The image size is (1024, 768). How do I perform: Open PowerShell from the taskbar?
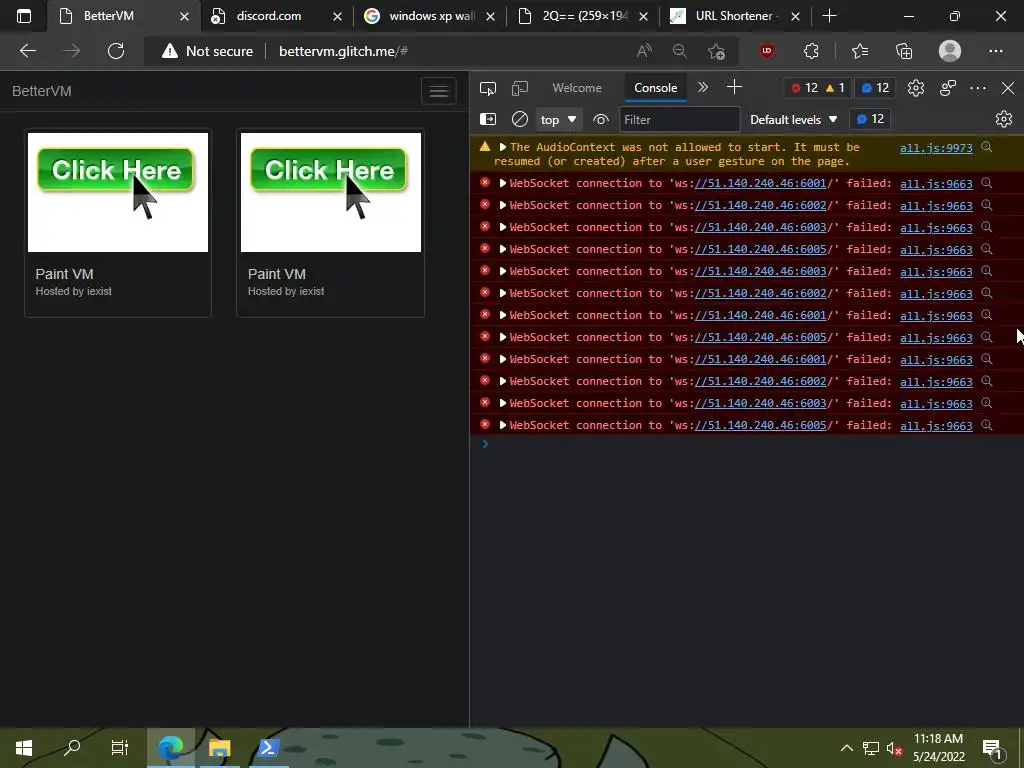click(268, 747)
